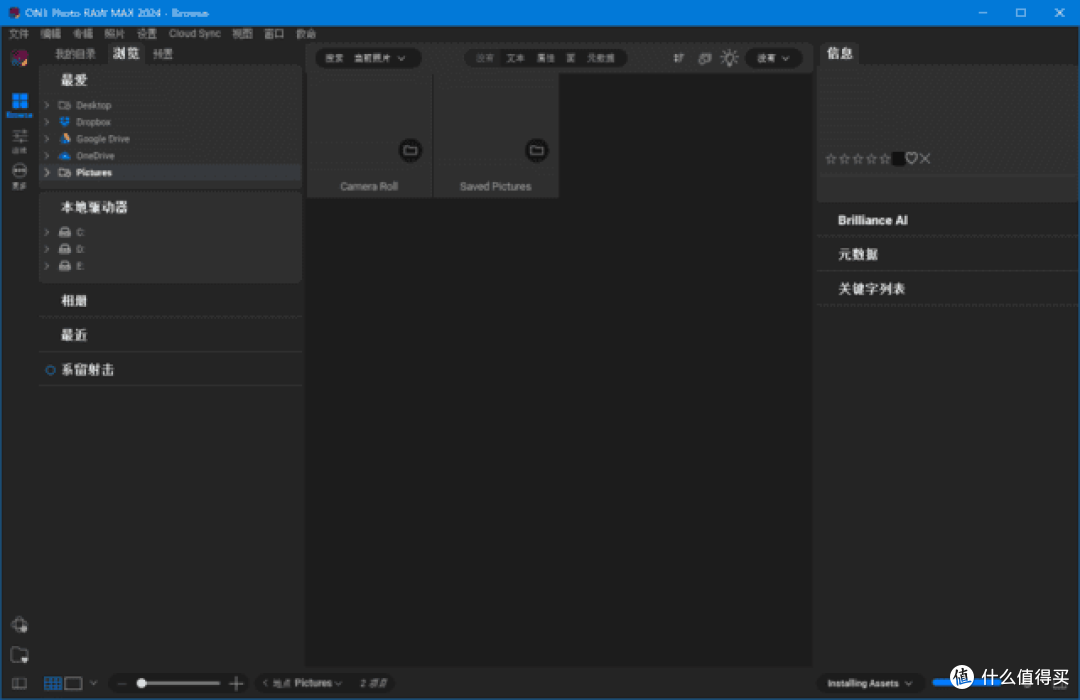The width and height of the screenshot is (1080, 700).
Task: Open the 文件 menu
Action: [x=19, y=34]
